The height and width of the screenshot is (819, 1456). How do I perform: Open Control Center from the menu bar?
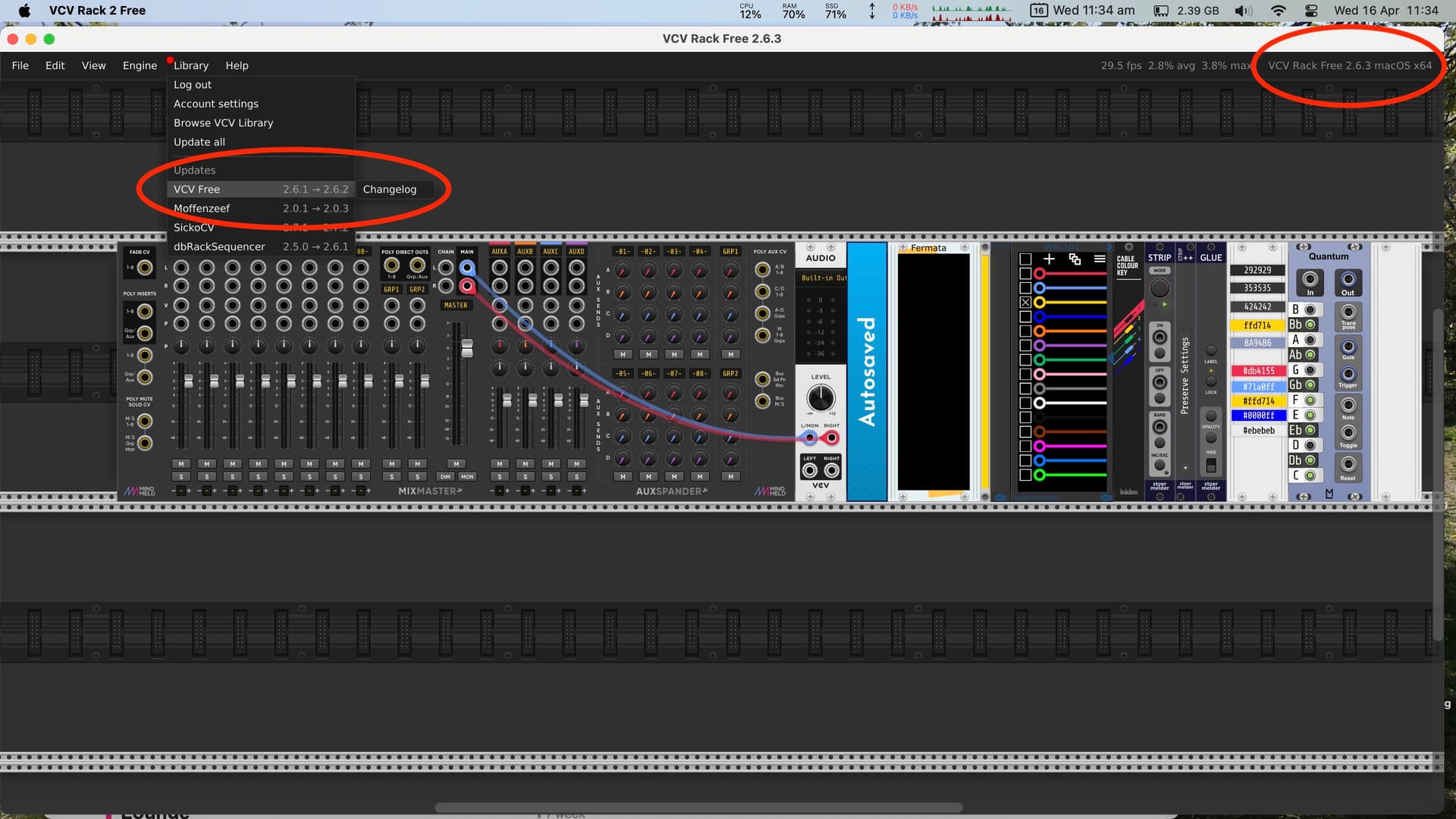pyautogui.click(x=1312, y=11)
